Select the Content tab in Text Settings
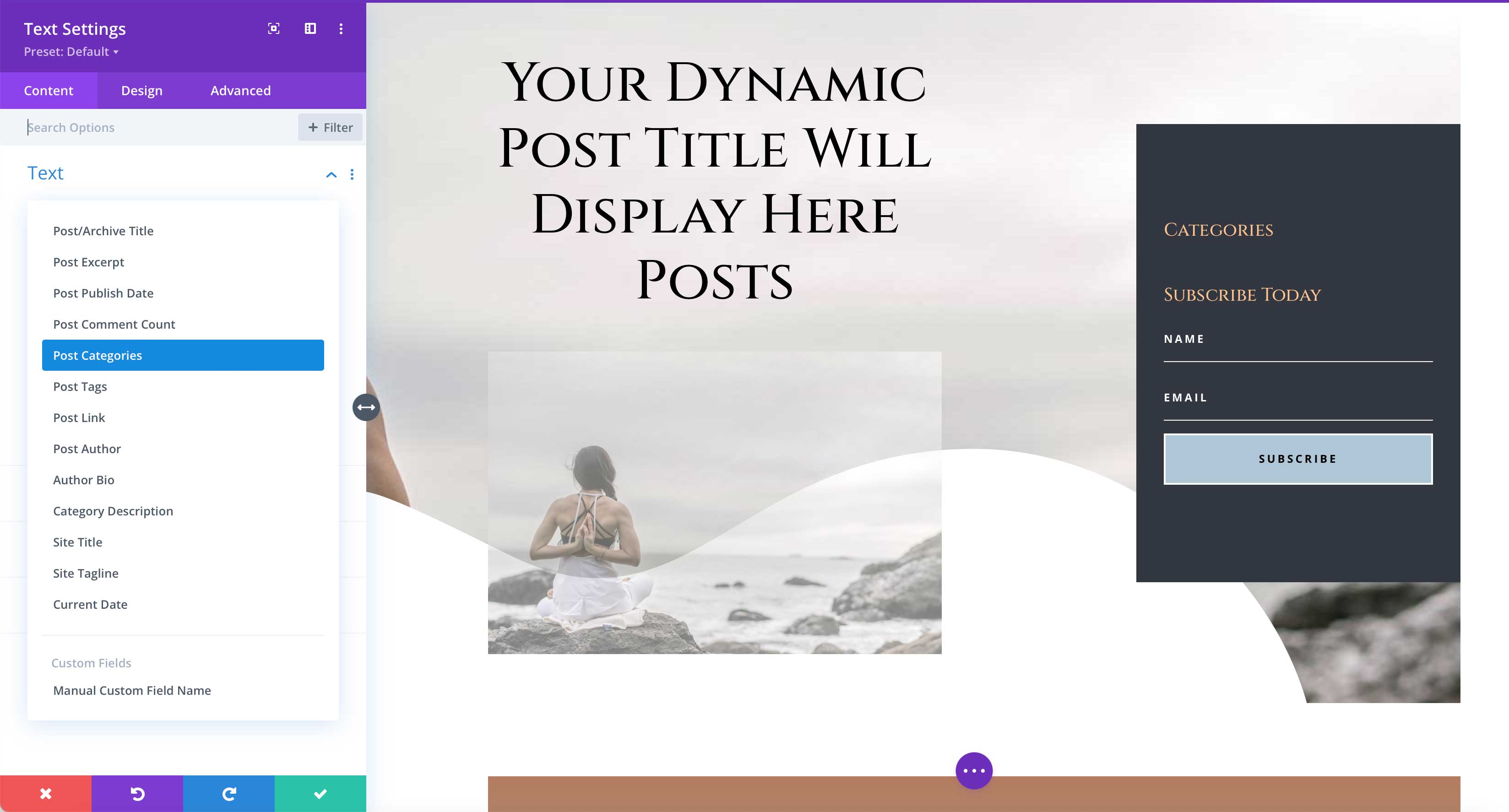 pyautogui.click(x=48, y=90)
